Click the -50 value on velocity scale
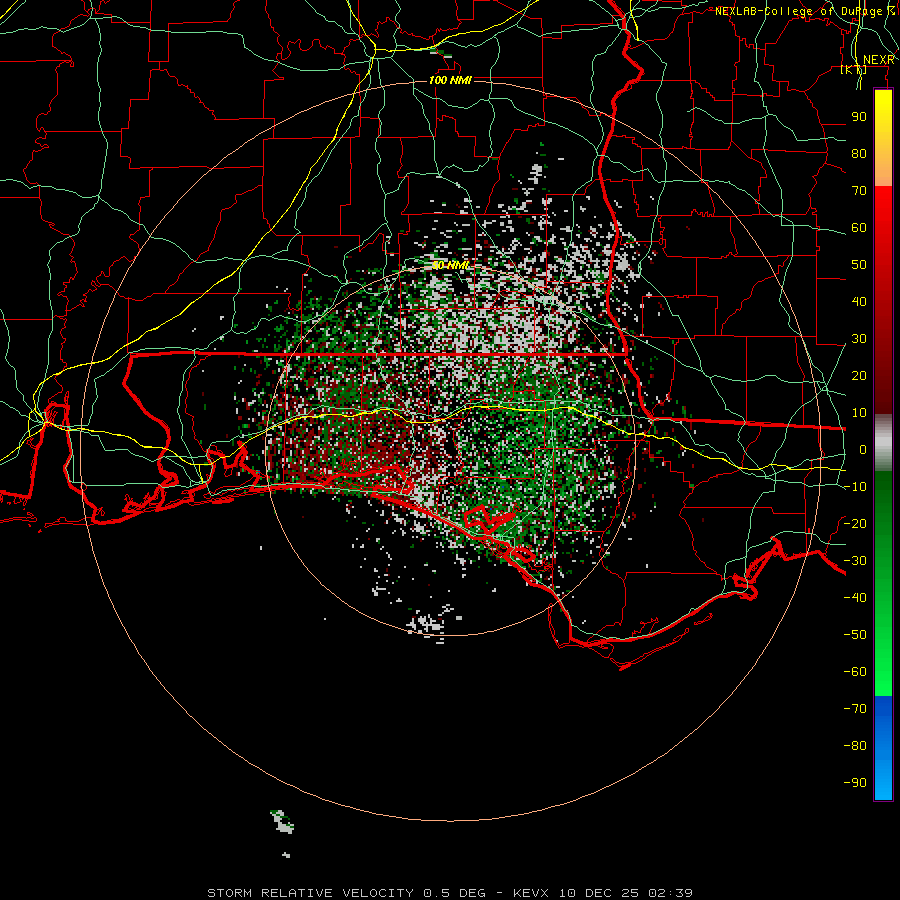 coord(855,635)
